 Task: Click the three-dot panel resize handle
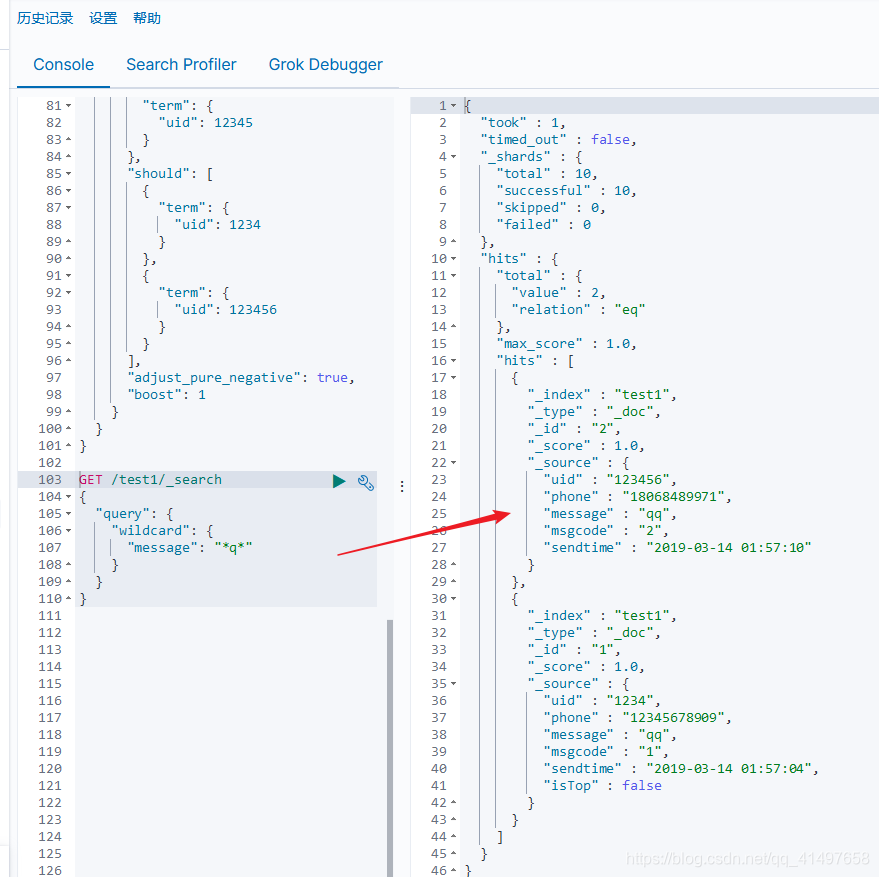pos(402,486)
